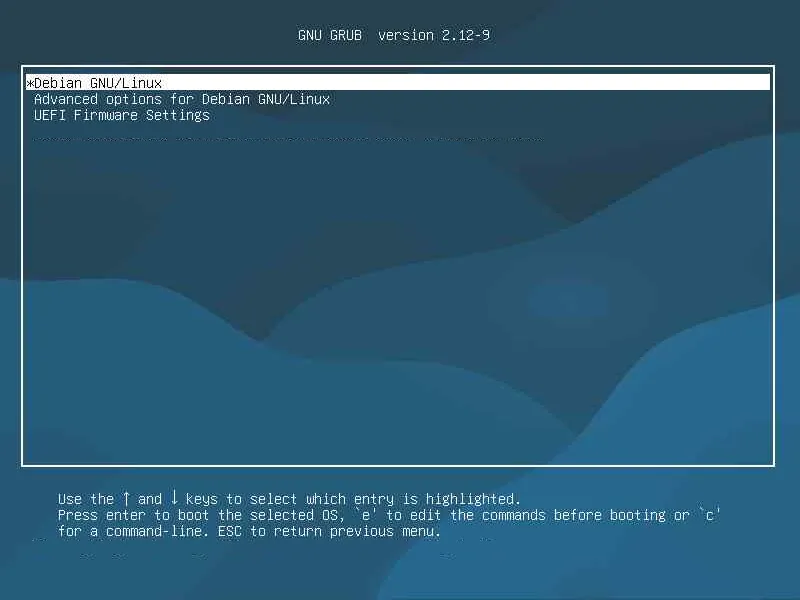Image resolution: width=800 pixels, height=600 pixels.
Task: Click the 'Use the ↑ and ↓ keys' help line
Action: point(289,498)
